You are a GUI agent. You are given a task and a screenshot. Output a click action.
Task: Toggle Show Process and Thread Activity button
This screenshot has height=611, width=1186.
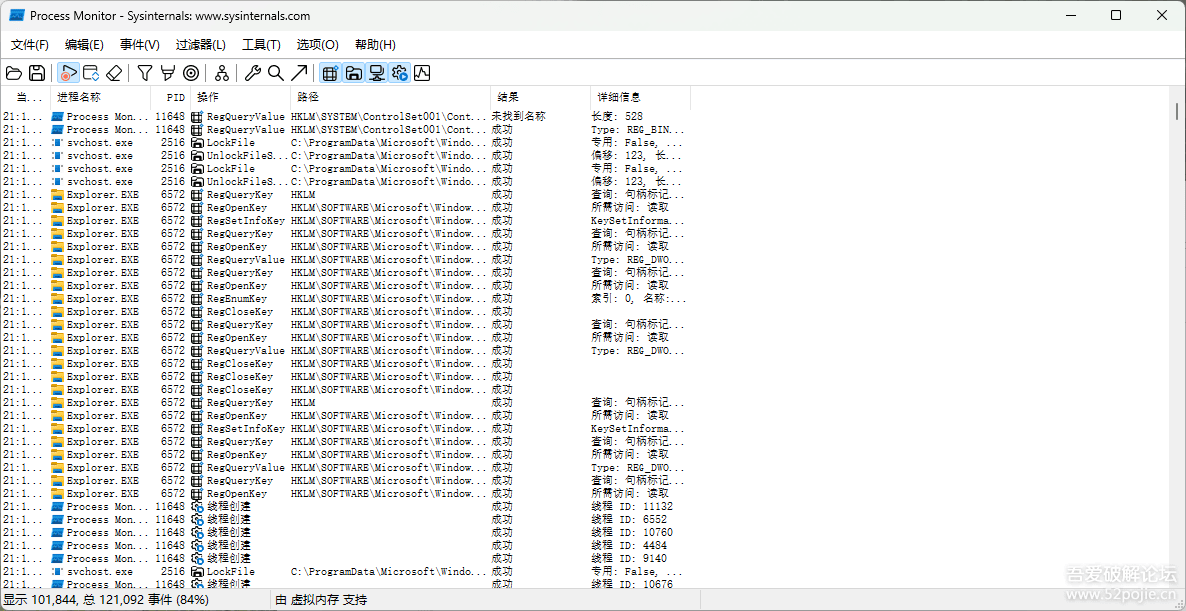click(399, 73)
